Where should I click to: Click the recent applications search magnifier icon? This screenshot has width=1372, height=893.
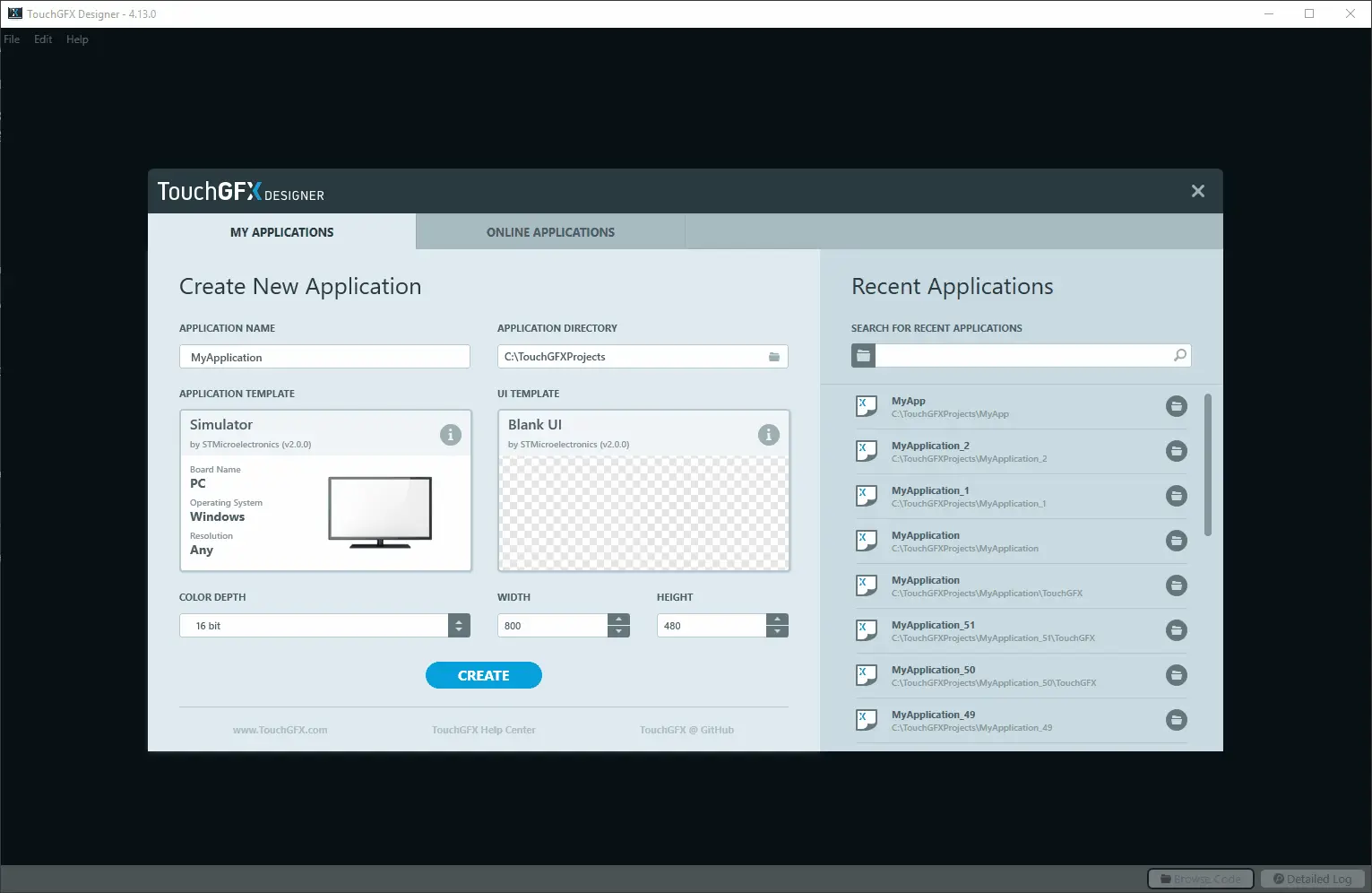tap(1180, 356)
